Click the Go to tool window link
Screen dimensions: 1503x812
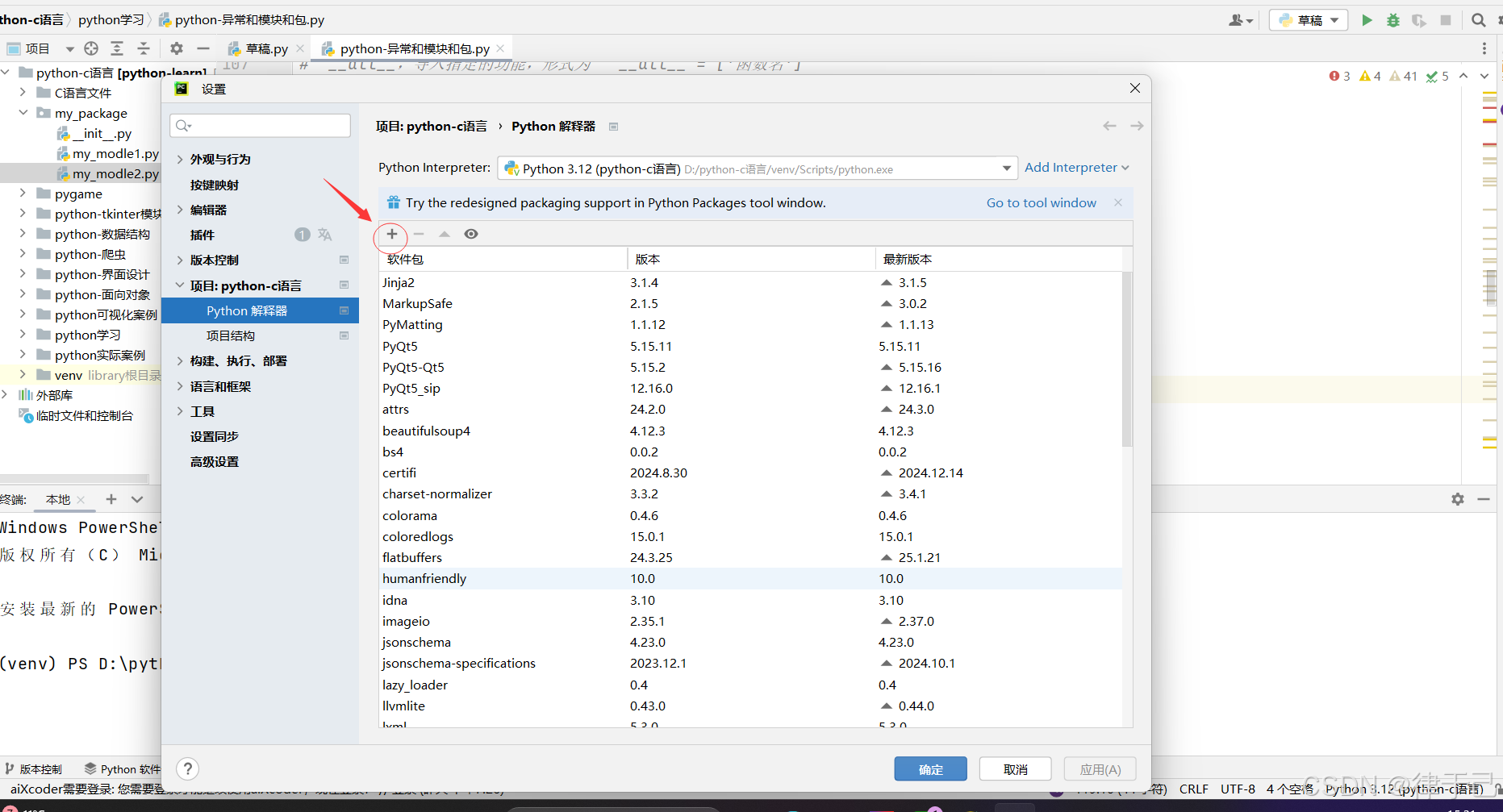coord(1042,202)
